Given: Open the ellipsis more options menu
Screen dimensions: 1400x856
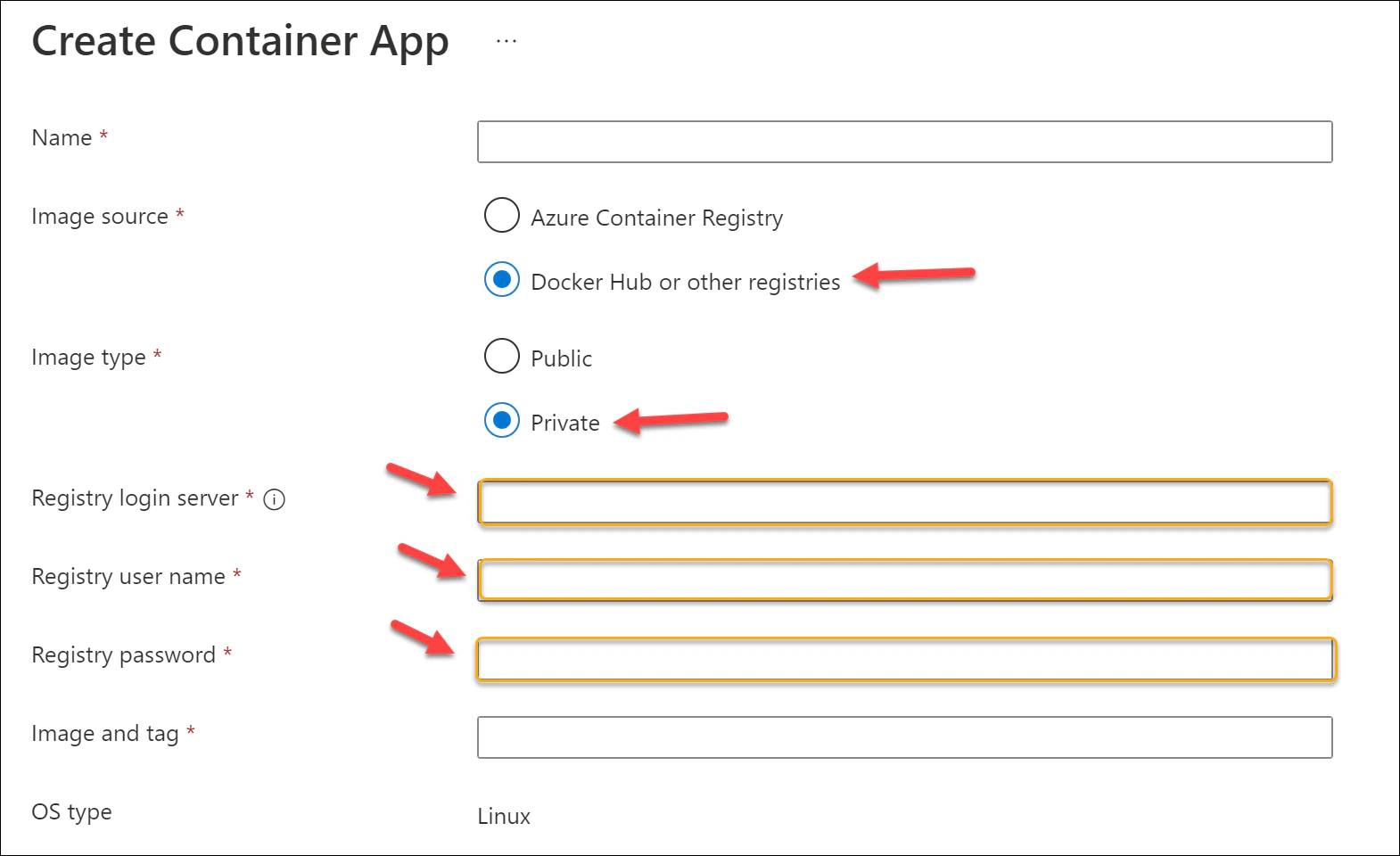Looking at the screenshot, I should [506, 41].
